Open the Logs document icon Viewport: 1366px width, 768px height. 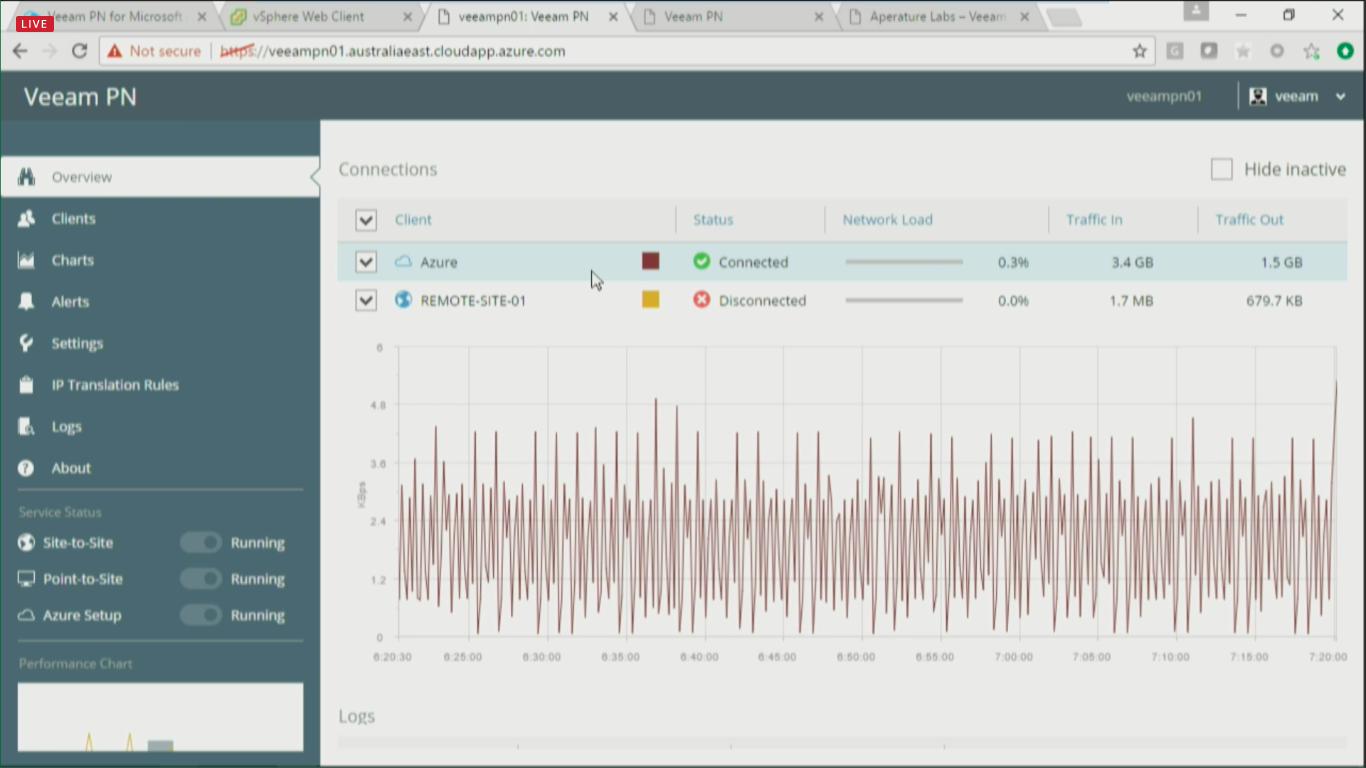[x=27, y=426]
